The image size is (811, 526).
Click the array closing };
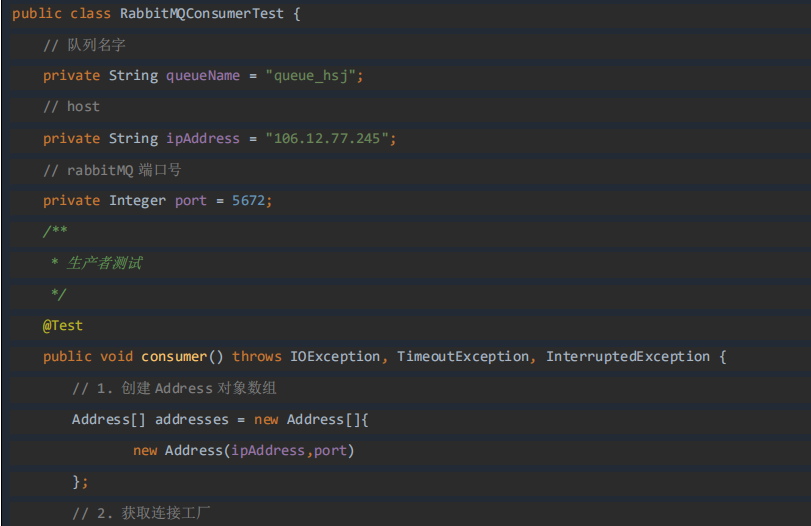coord(80,482)
